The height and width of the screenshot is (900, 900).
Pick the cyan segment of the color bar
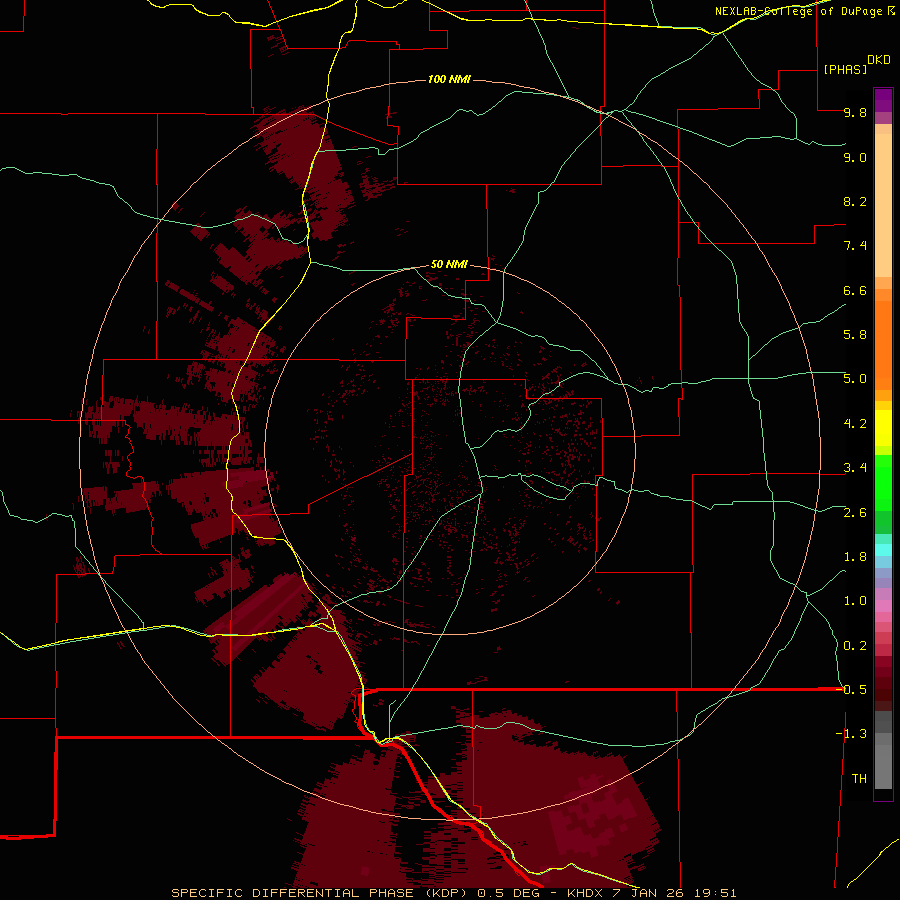[x=883, y=550]
